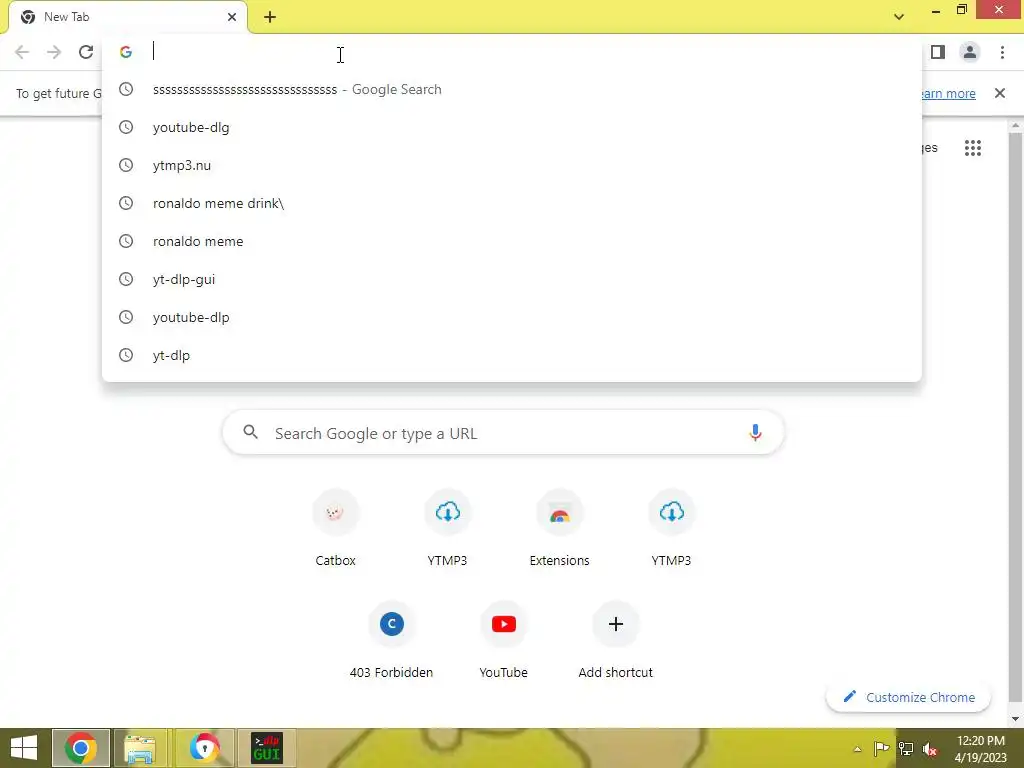Open the first YTMP3 shortcut
This screenshot has height=768, width=1024.
pyautogui.click(x=447, y=528)
